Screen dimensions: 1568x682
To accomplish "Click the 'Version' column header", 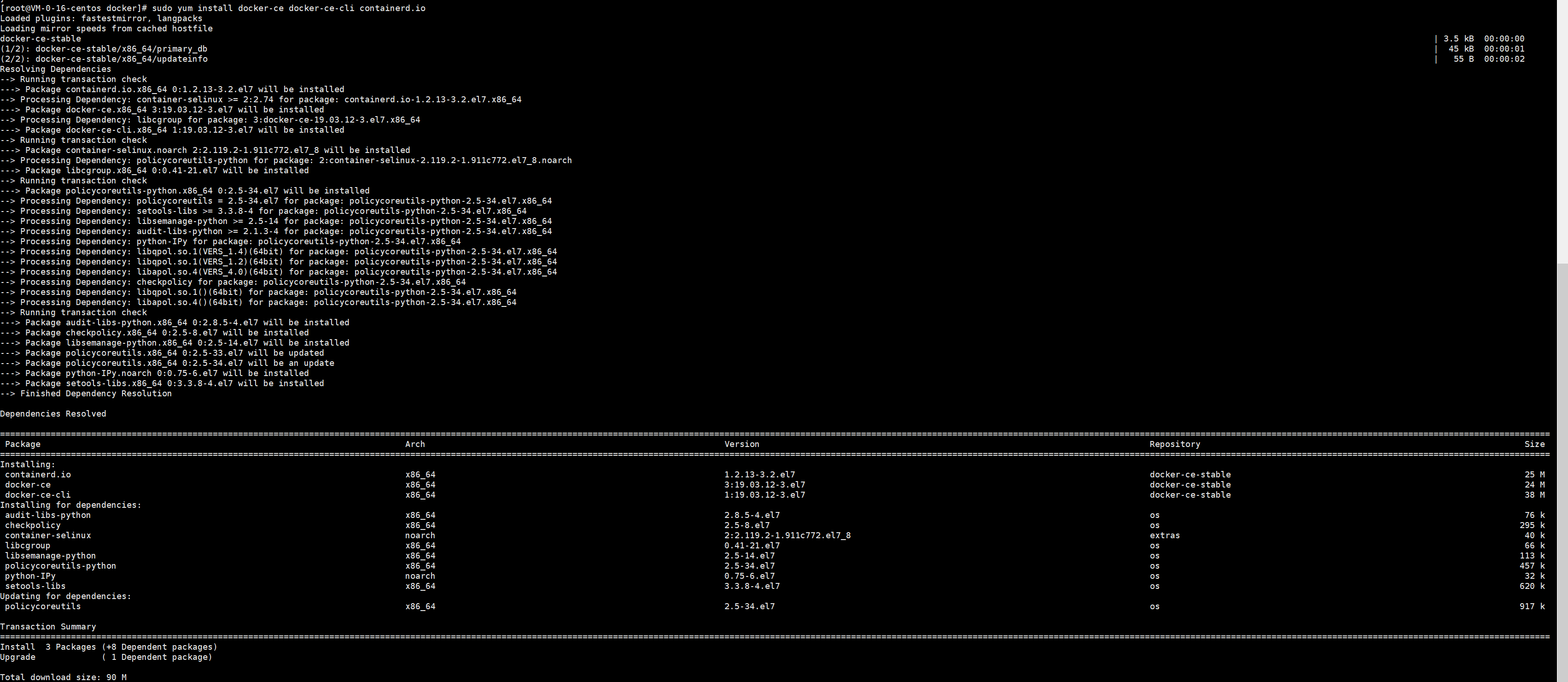I will coord(742,445).
